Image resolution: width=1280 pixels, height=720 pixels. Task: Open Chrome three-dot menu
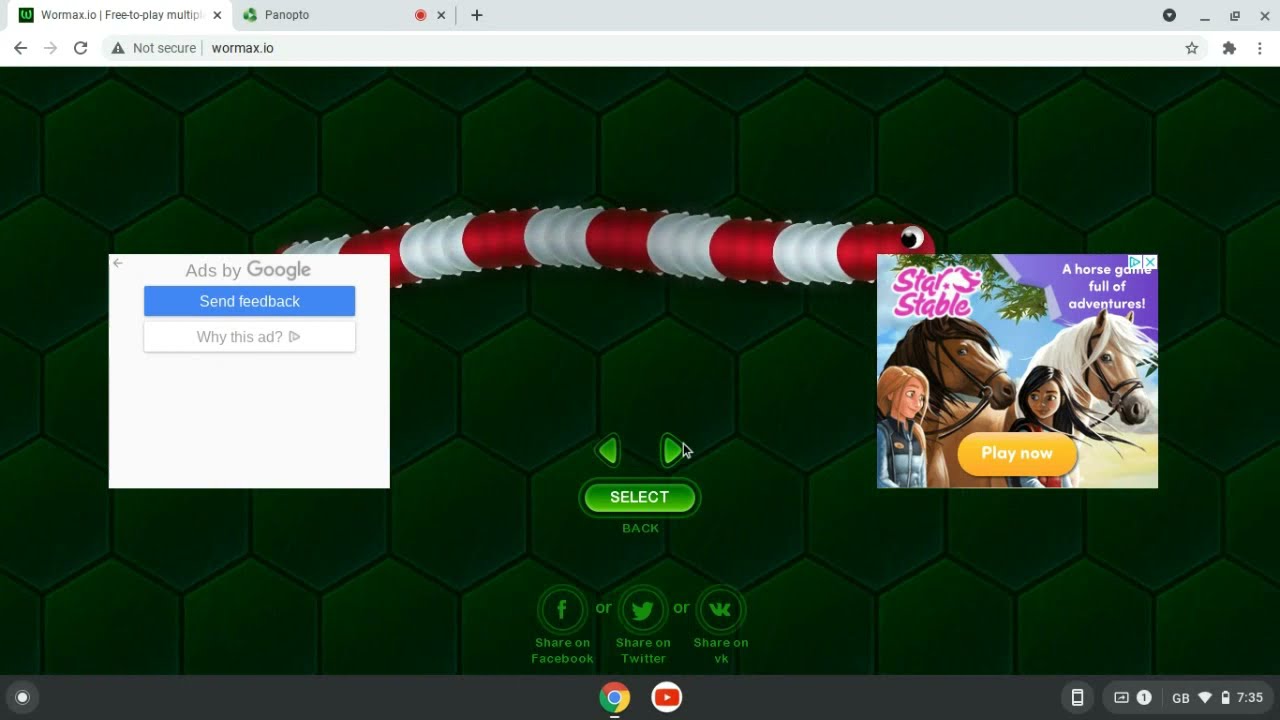[x=1260, y=48]
